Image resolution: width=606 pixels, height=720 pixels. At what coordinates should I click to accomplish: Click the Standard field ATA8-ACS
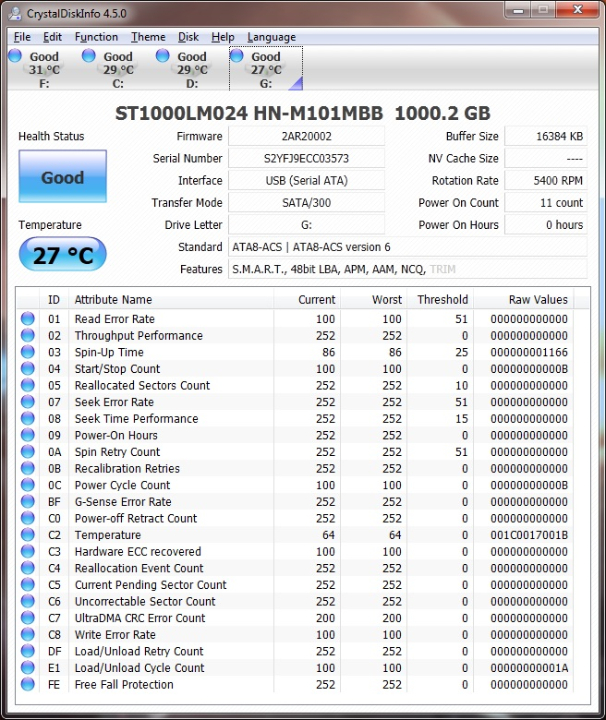(408, 247)
